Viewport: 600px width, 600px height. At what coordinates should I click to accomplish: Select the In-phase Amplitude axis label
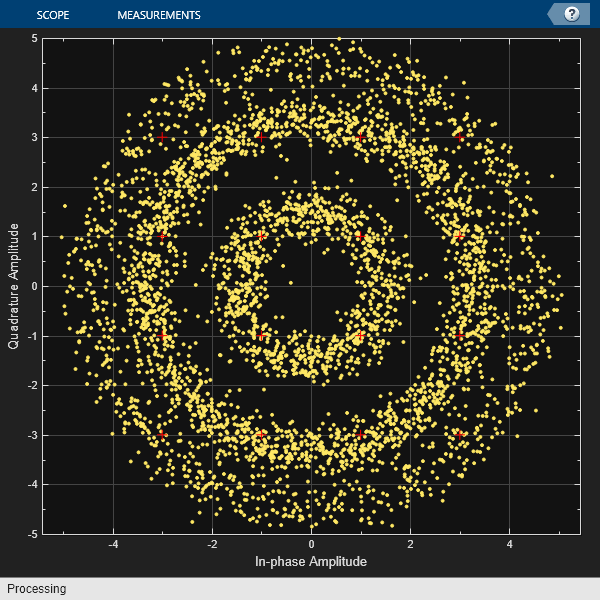pyautogui.click(x=311, y=561)
